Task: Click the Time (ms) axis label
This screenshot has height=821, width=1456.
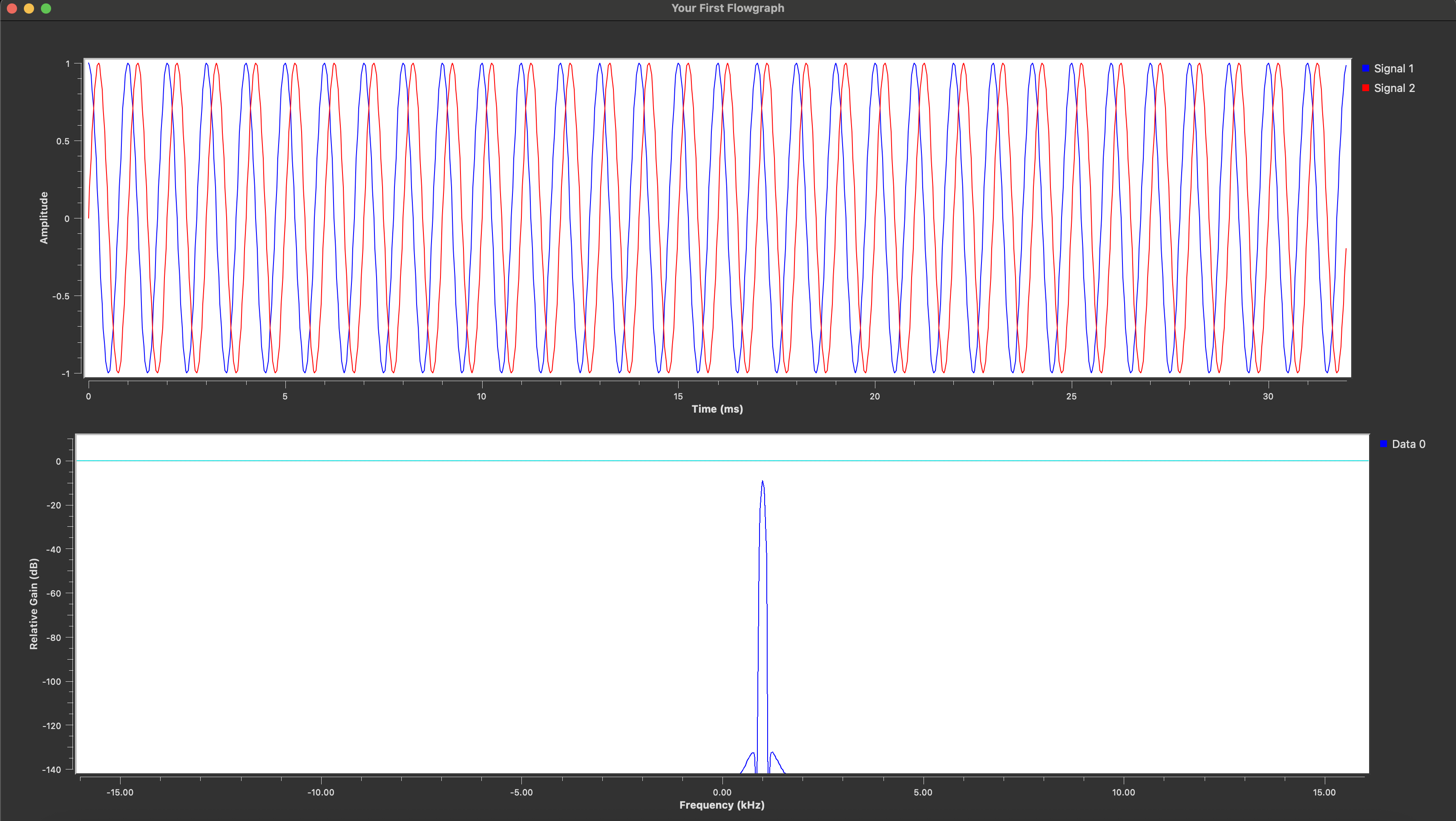Action: click(716, 408)
